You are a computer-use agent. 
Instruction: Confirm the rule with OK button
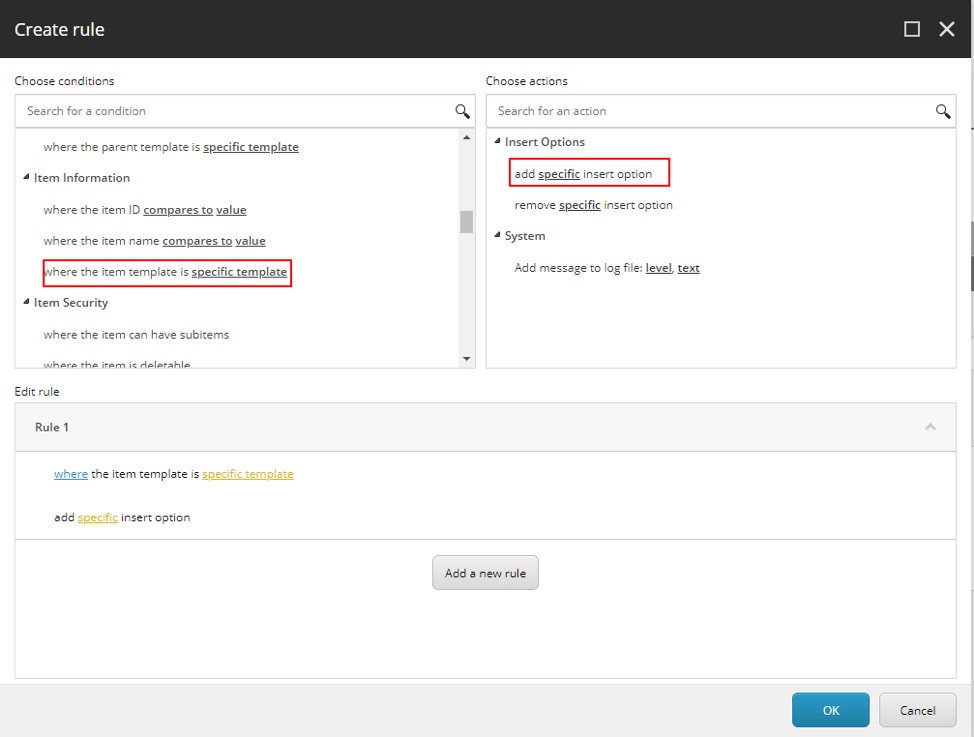point(830,710)
